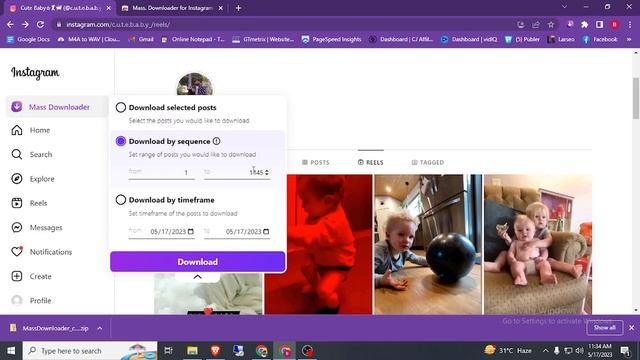This screenshot has height=360, width=640.
Task: Close the downloads bar
Action: coord(631,328)
